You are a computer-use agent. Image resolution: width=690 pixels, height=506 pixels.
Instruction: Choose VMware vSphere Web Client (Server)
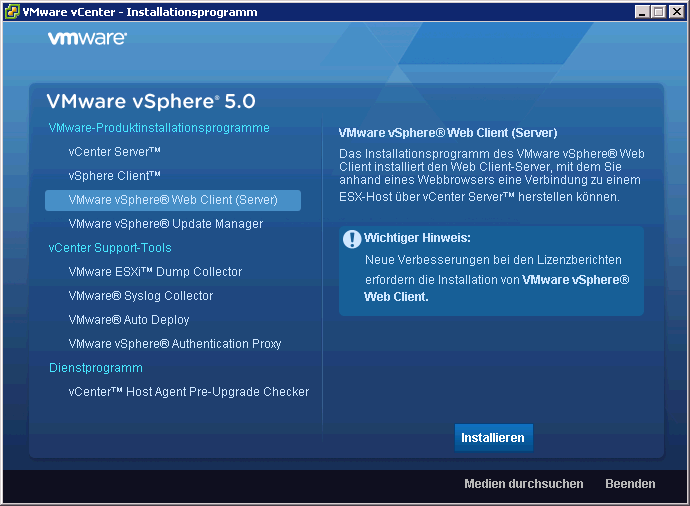[x=172, y=200]
